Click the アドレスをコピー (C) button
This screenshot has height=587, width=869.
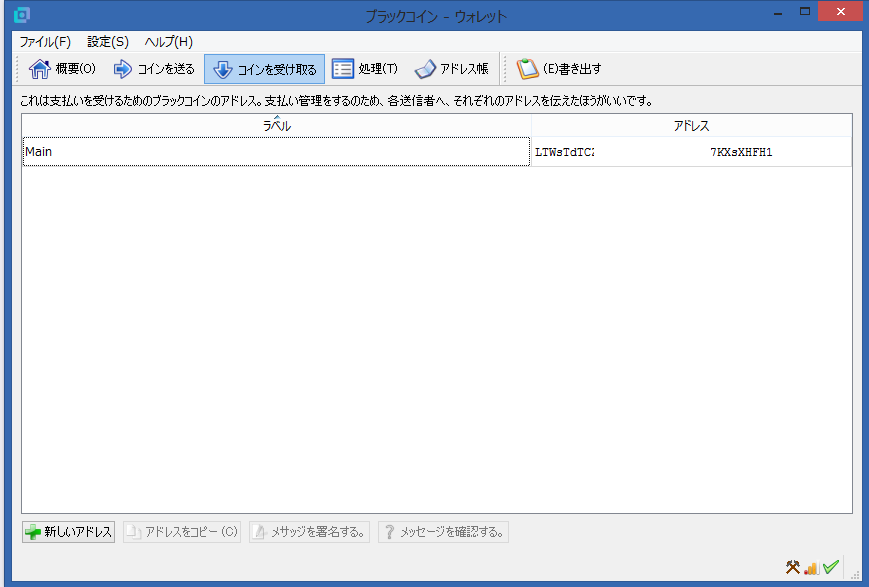pos(182,532)
